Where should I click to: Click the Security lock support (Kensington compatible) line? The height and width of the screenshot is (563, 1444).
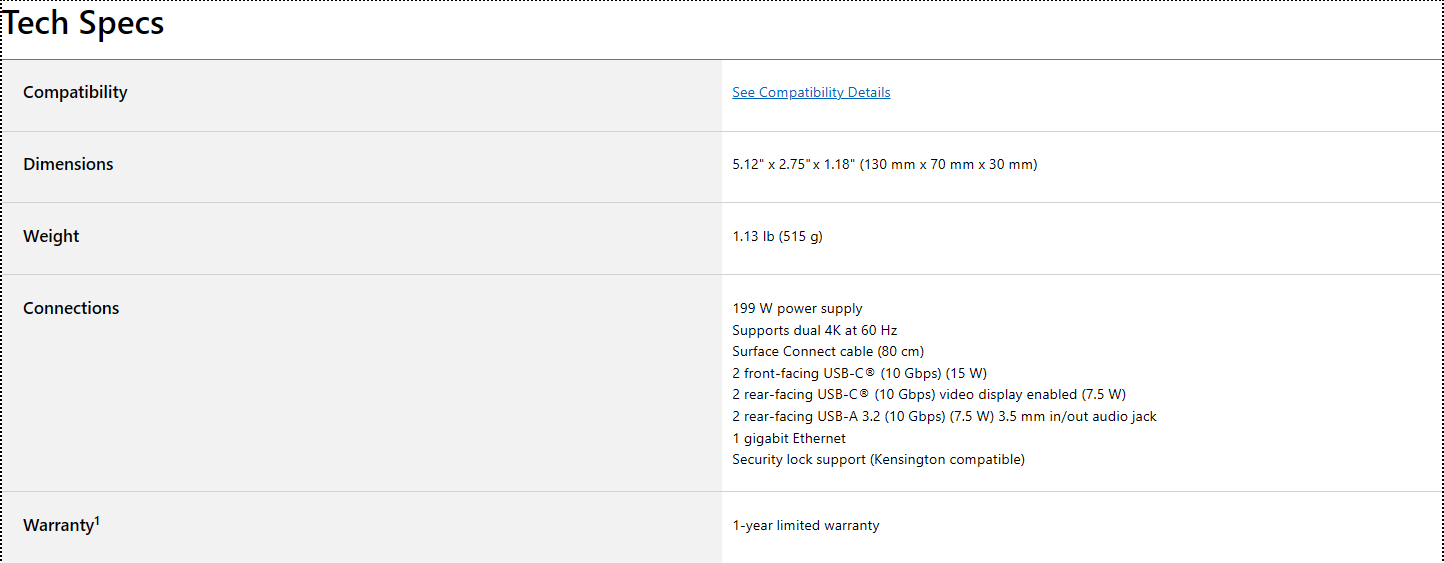(x=878, y=460)
